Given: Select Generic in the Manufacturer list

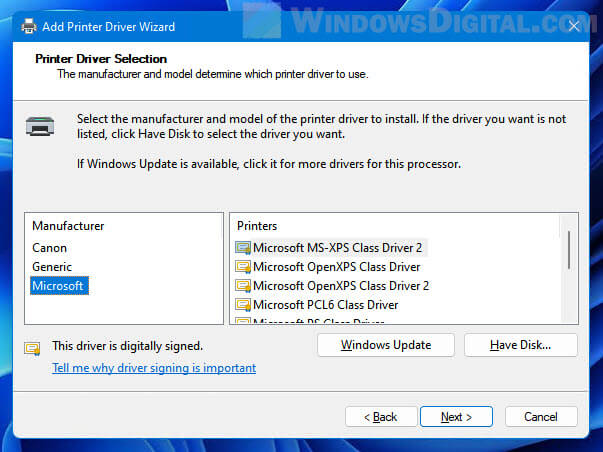Looking at the screenshot, I should (x=52, y=267).
